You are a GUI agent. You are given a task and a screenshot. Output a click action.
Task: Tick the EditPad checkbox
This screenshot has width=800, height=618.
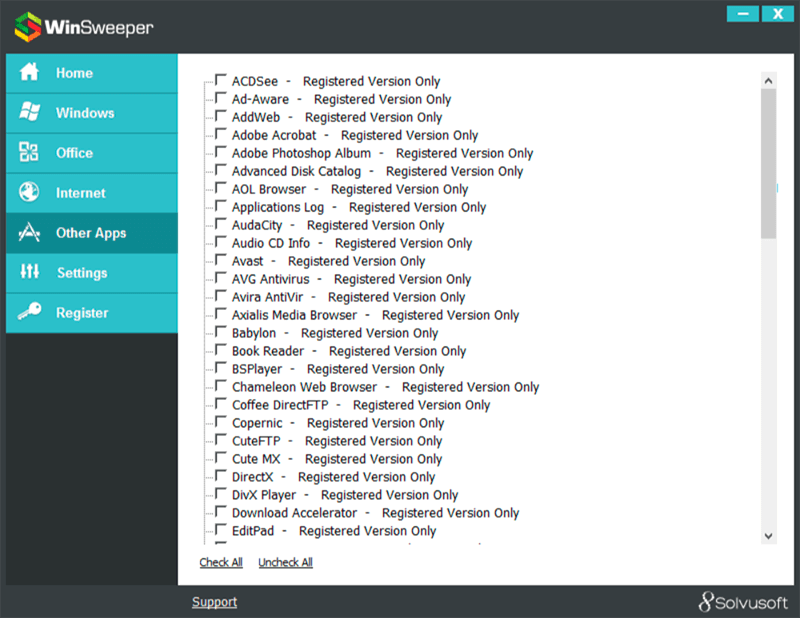tap(220, 530)
